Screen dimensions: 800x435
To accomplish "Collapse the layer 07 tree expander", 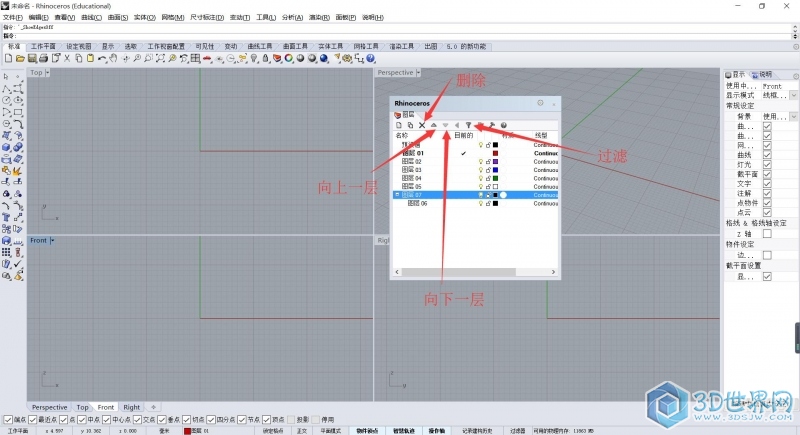I will coord(397,195).
